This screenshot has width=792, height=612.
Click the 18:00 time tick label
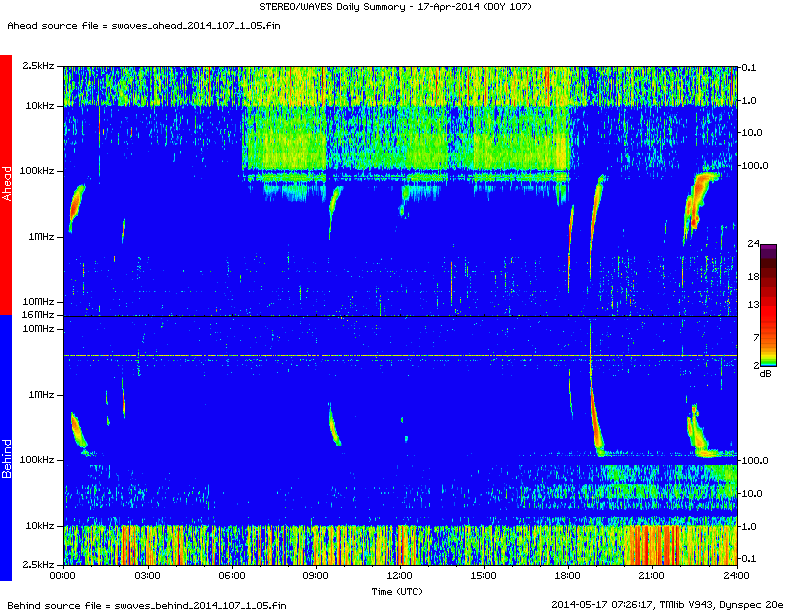pyautogui.click(x=568, y=576)
